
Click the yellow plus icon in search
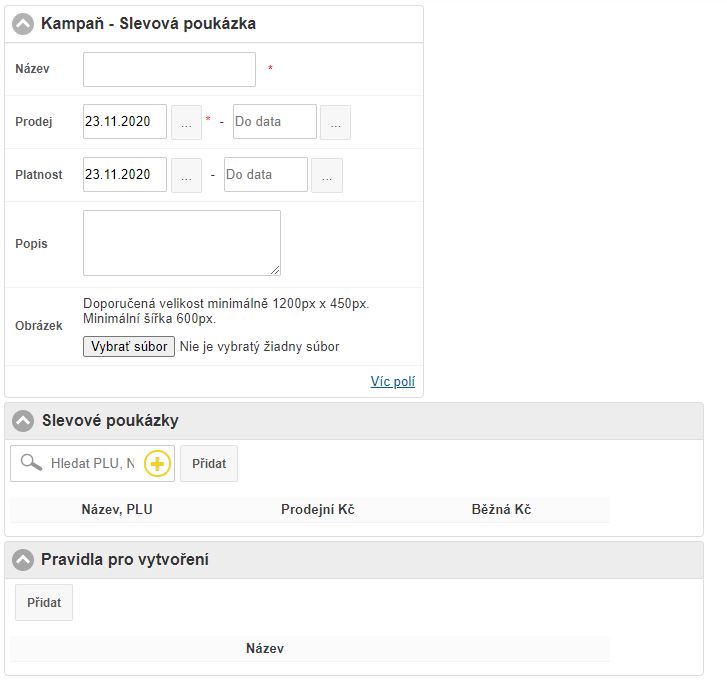tap(158, 464)
